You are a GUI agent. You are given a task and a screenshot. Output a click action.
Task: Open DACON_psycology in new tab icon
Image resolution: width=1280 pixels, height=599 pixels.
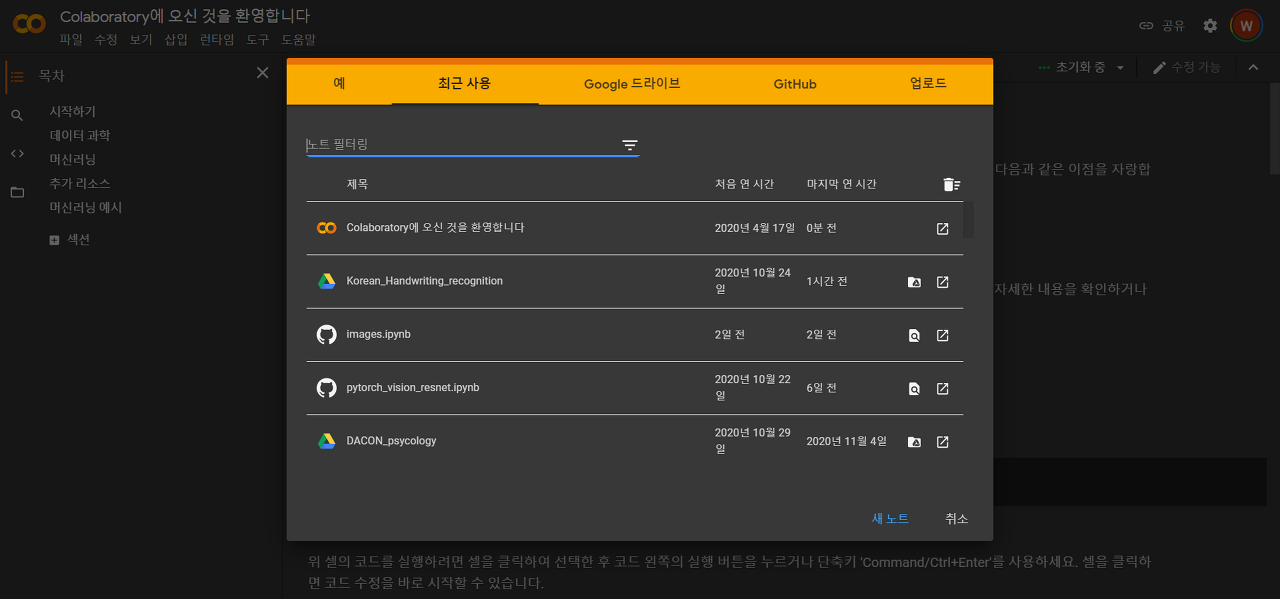pos(942,441)
